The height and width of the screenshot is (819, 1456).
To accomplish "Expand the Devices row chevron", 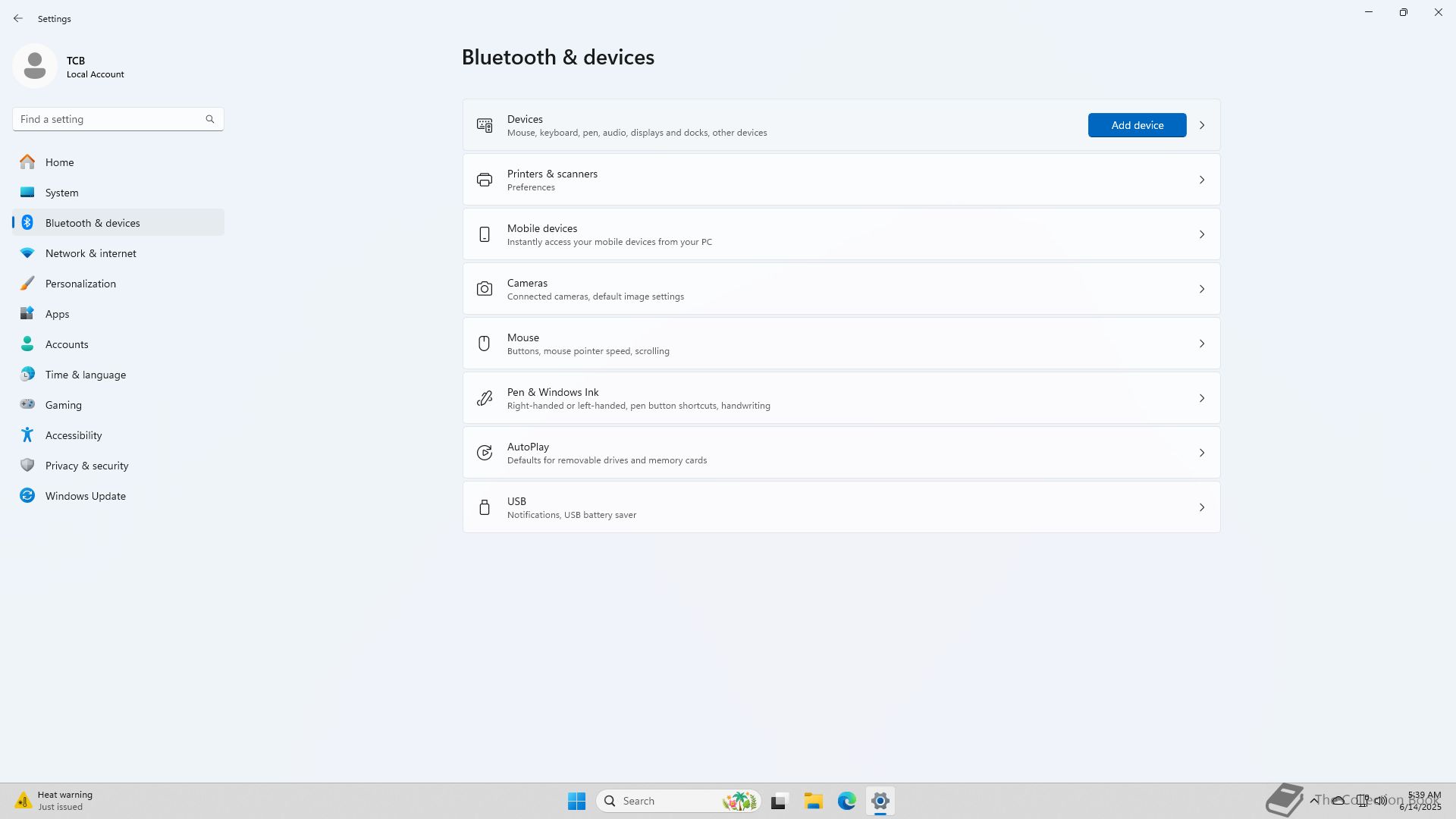I will (x=1201, y=125).
